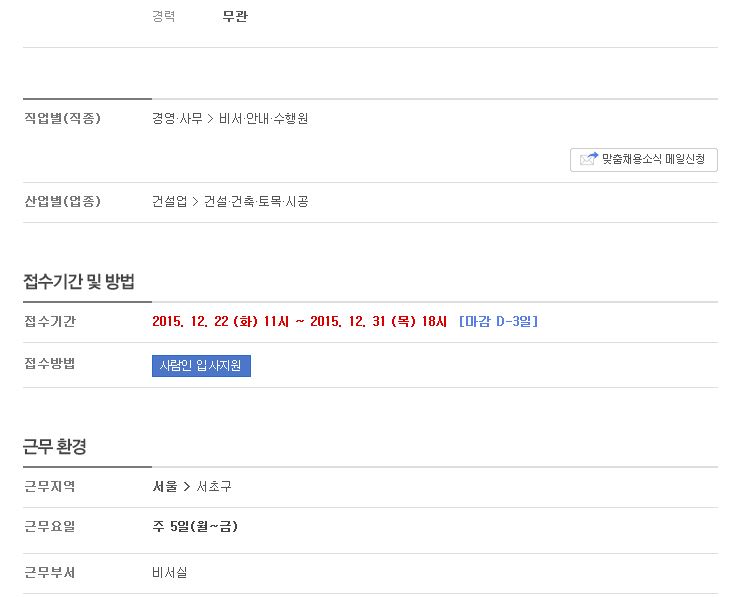Apply via the 사람인 입사지원 button
This screenshot has height=597, width=751.
201,366
